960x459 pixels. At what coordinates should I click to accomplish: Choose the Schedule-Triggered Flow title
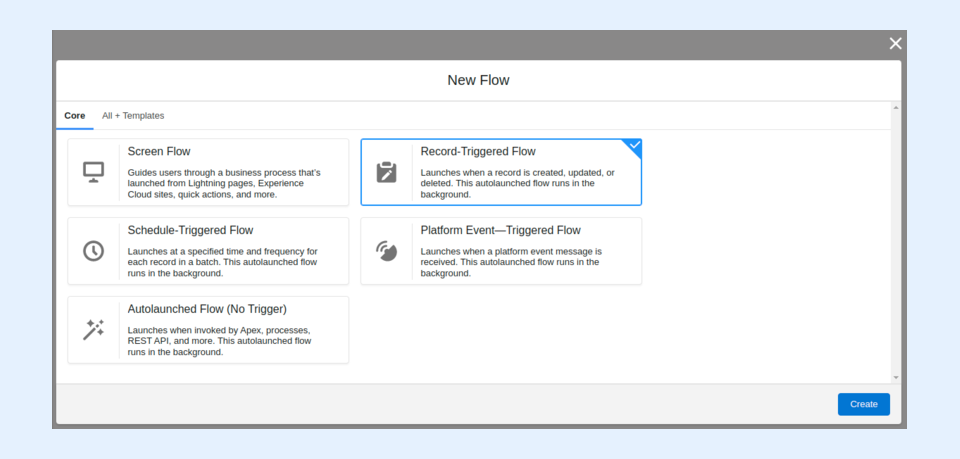[190, 230]
